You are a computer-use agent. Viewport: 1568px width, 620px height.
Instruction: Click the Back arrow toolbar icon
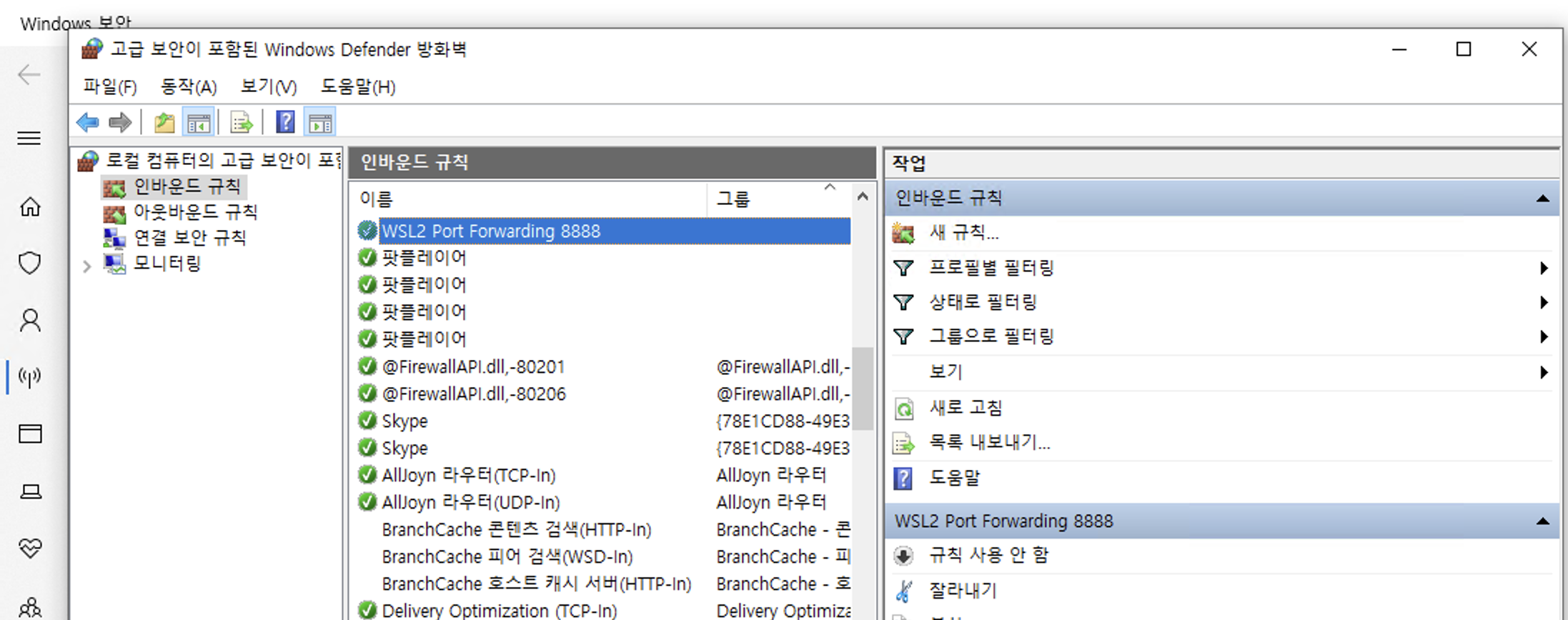point(87,123)
